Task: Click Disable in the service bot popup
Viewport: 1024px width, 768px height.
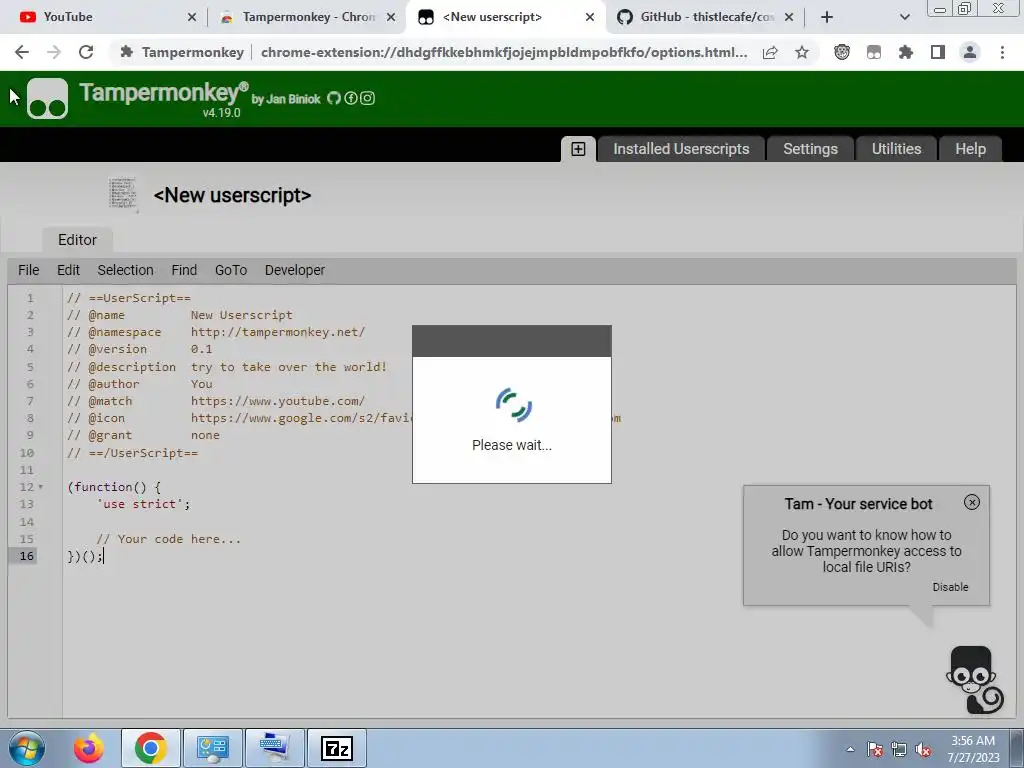Action: 950,587
